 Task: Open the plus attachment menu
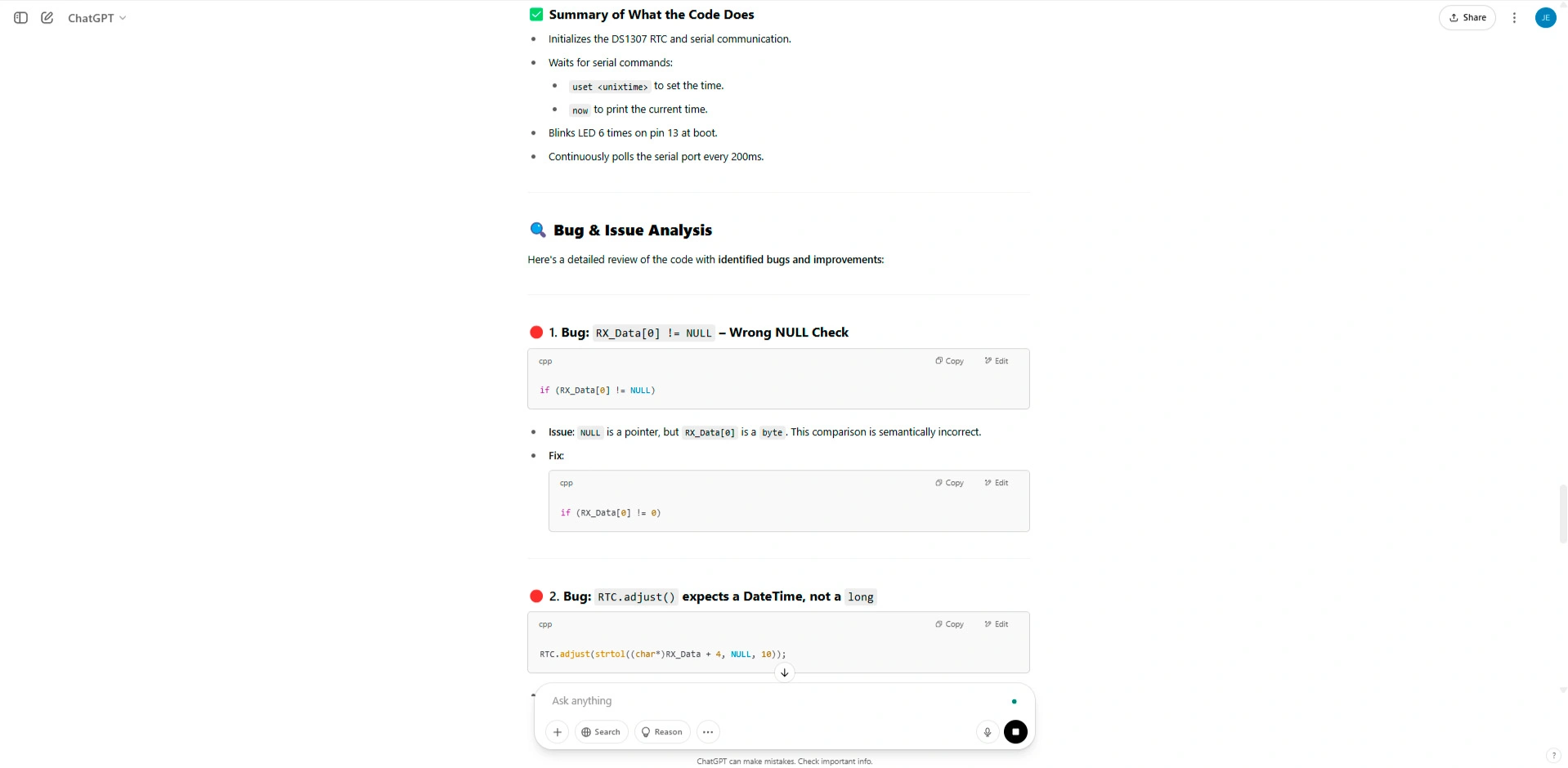[558, 732]
